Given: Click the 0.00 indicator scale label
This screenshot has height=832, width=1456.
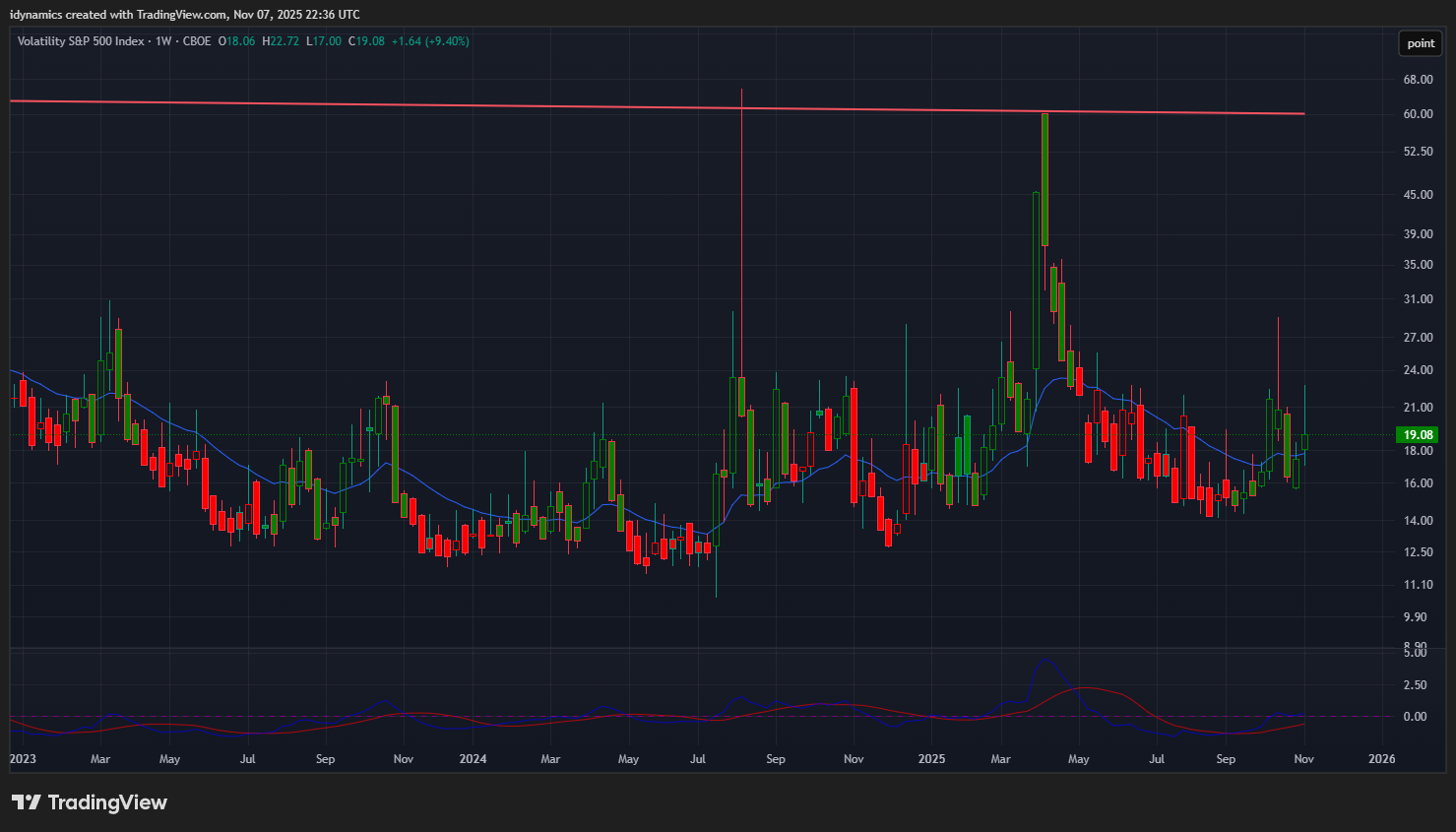Looking at the screenshot, I should [x=1415, y=717].
